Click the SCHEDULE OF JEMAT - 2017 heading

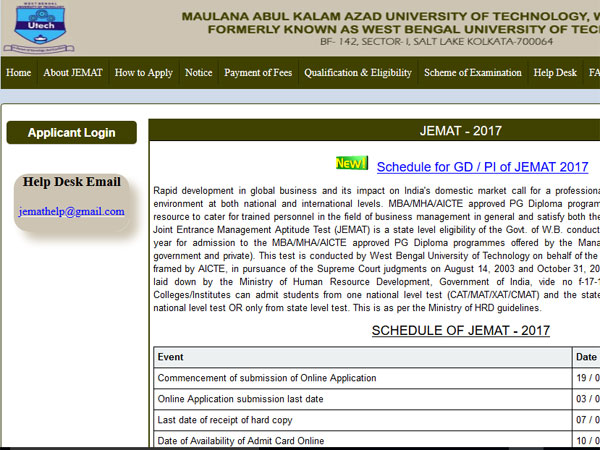click(x=474, y=330)
